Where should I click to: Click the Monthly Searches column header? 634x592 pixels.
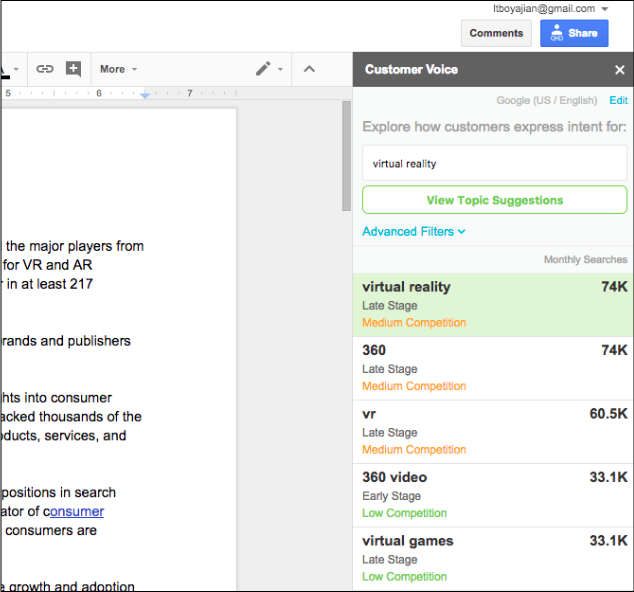(585, 260)
